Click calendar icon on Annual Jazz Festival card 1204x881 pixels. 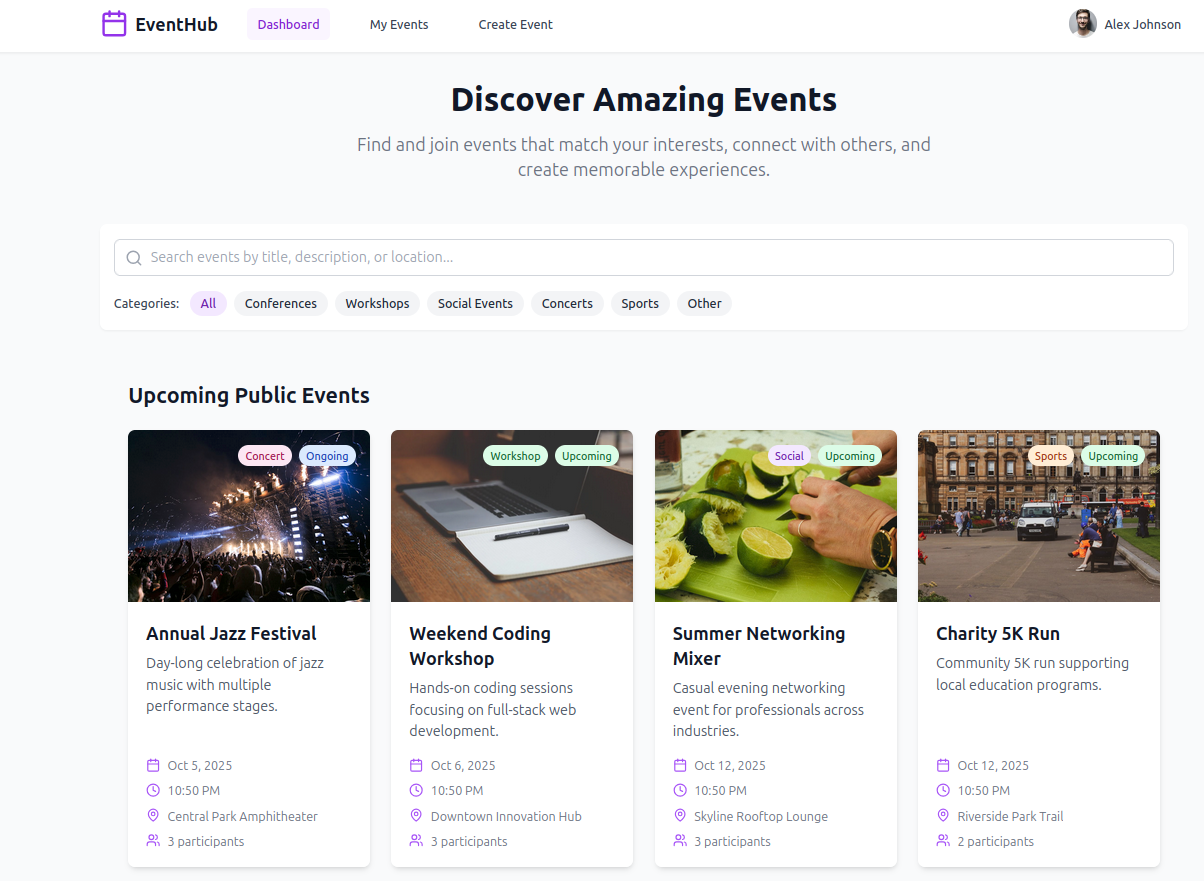153,766
